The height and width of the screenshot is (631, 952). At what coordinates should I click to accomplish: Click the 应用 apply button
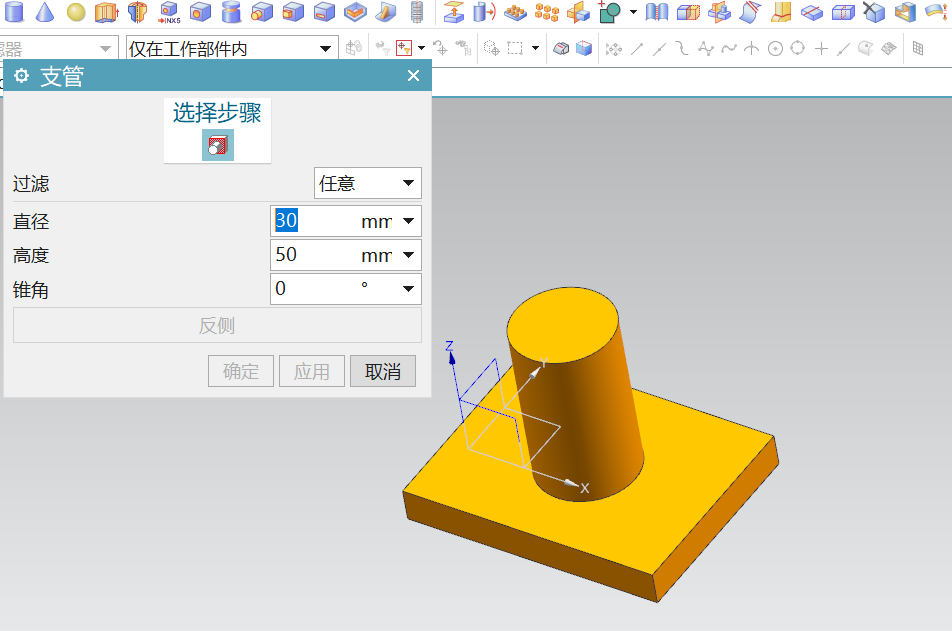pos(311,371)
